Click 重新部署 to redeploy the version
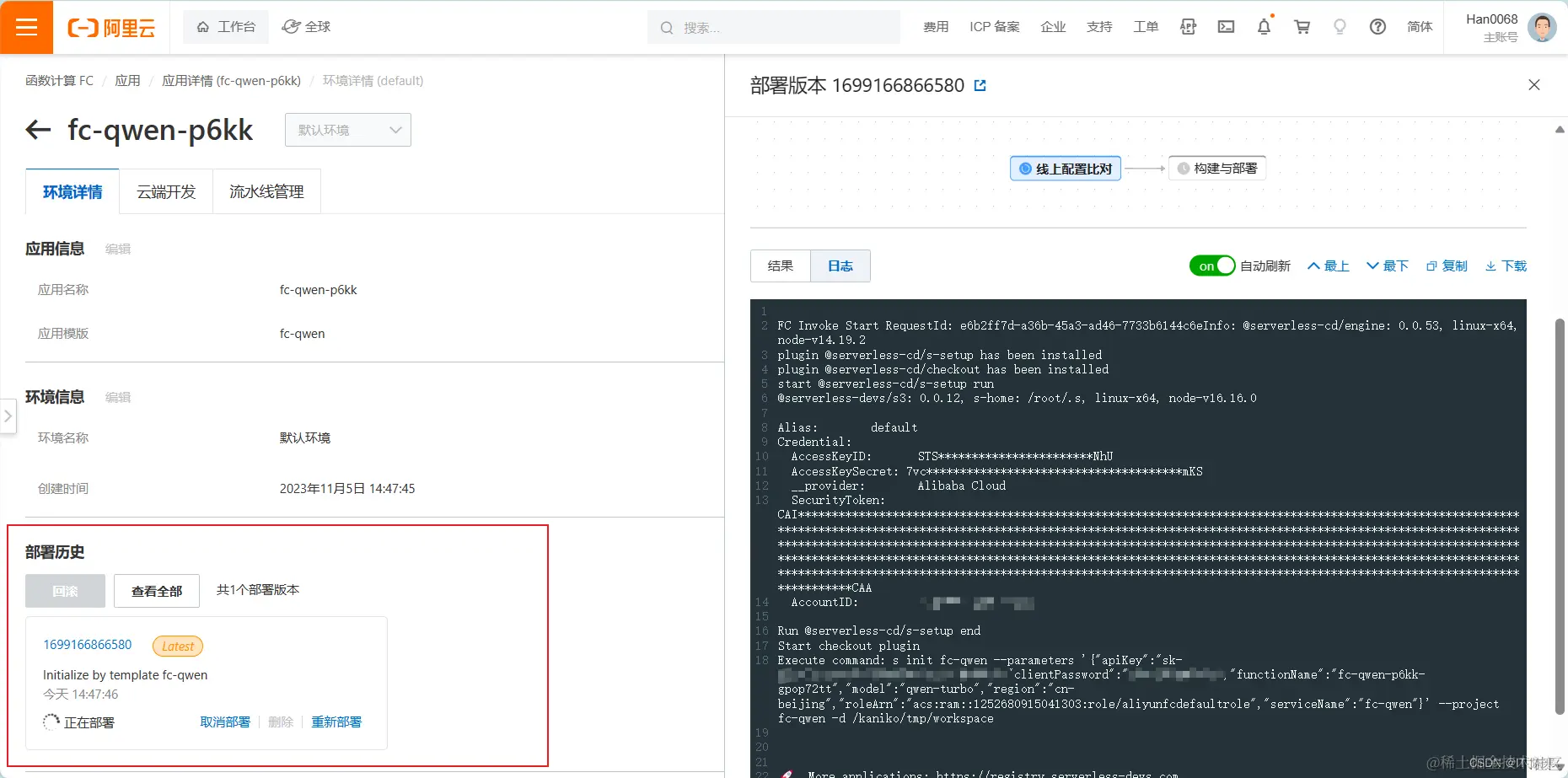 pyautogui.click(x=336, y=722)
